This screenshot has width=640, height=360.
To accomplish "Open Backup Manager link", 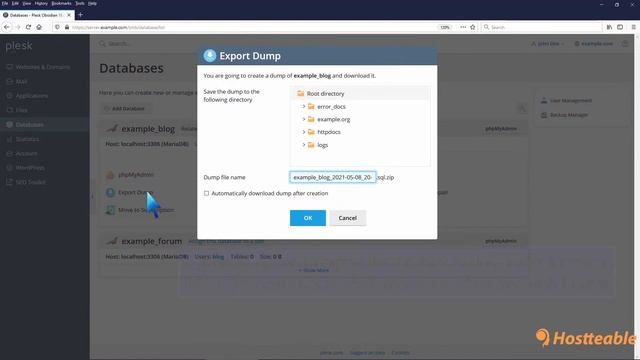I will [x=569, y=115].
